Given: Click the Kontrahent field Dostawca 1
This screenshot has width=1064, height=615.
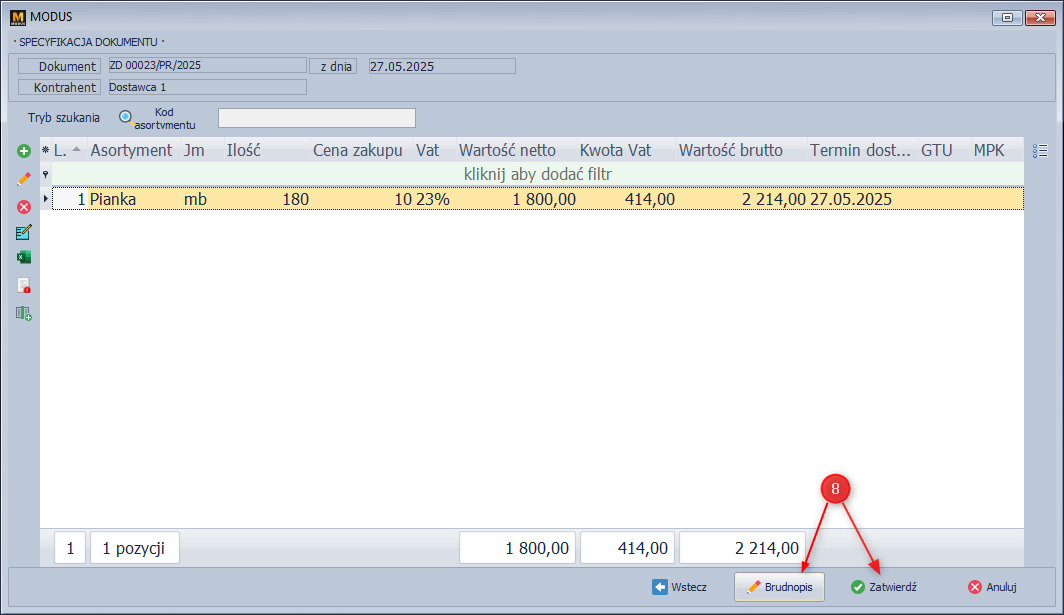Looking at the screenshot, I should pyautogui.click(x=207, y=87).
